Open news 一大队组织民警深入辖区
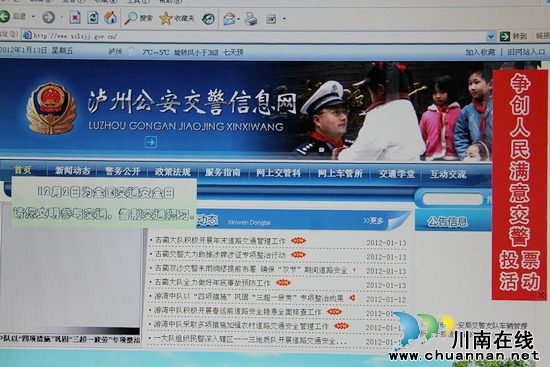This screenshot has width=550, height=367. pos(250,340)
